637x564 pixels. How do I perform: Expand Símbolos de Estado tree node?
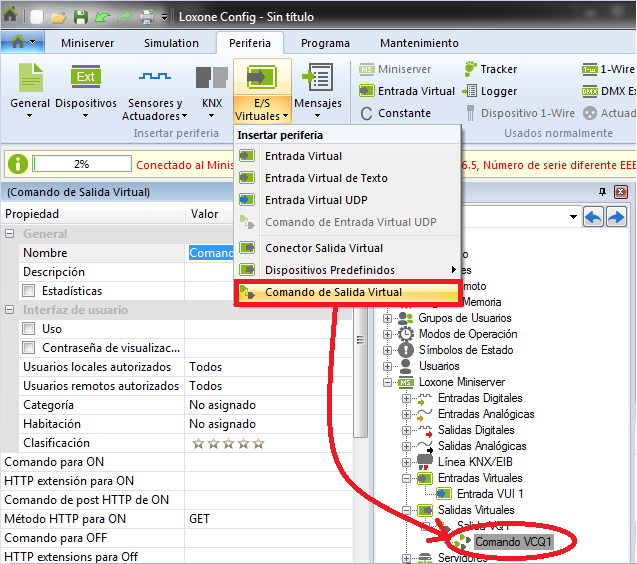point(387,350)
